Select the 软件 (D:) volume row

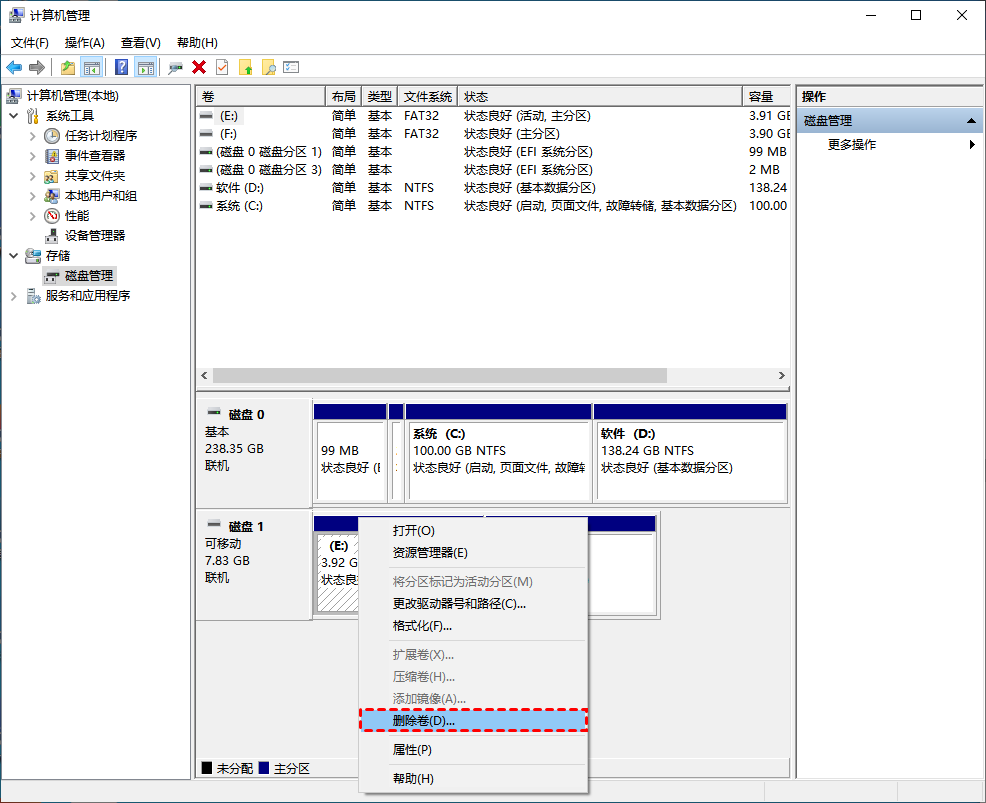493,188
